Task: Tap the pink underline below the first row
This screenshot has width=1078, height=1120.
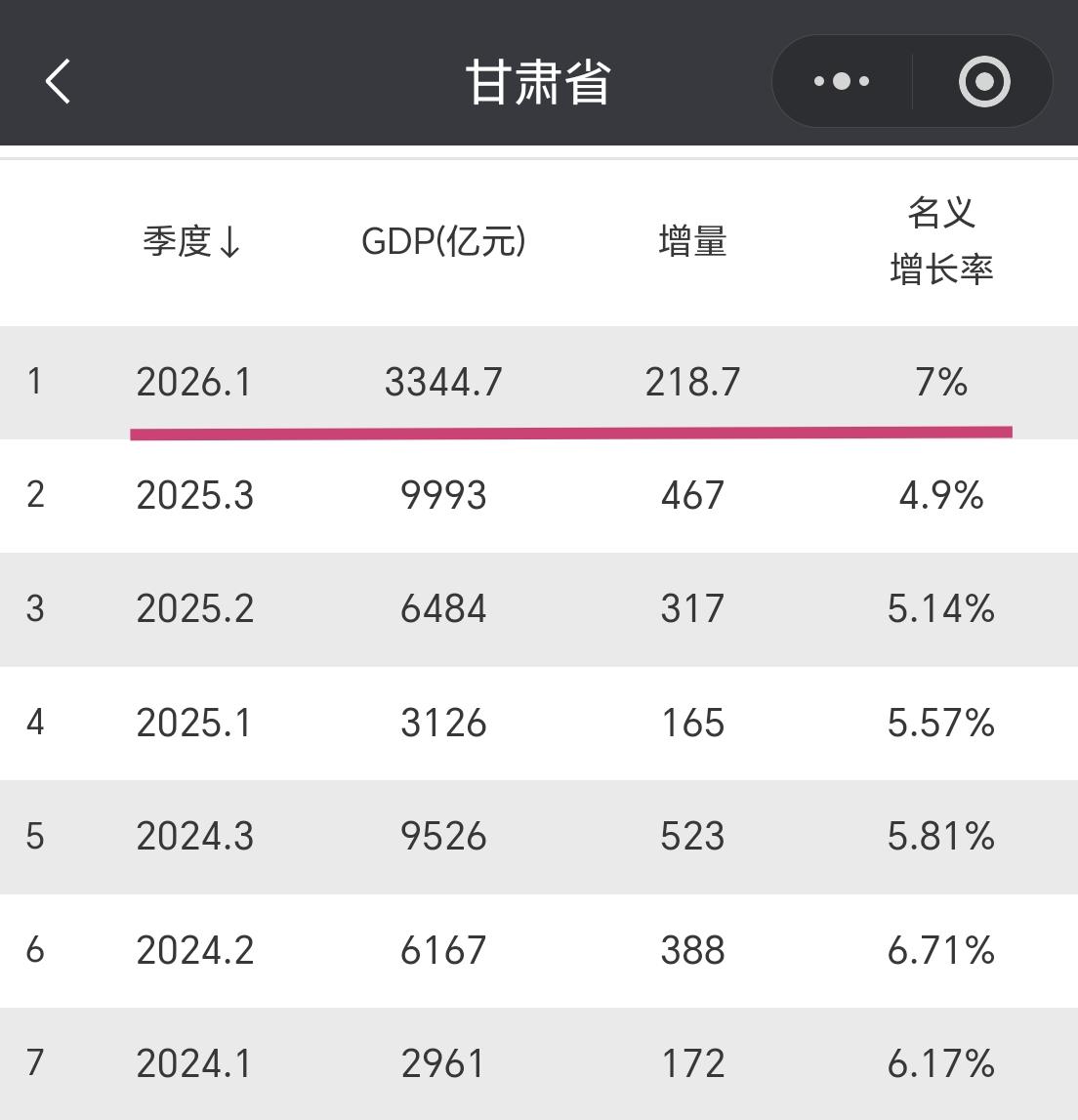Action: [570, 430]
